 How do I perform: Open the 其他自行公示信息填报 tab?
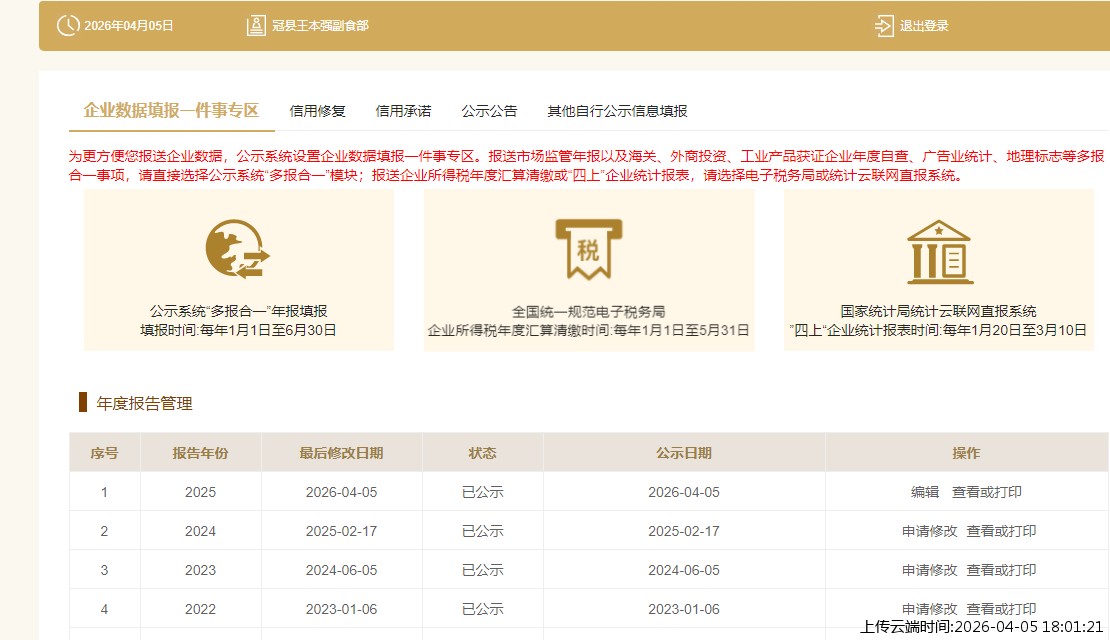click(x=616, y=111)
